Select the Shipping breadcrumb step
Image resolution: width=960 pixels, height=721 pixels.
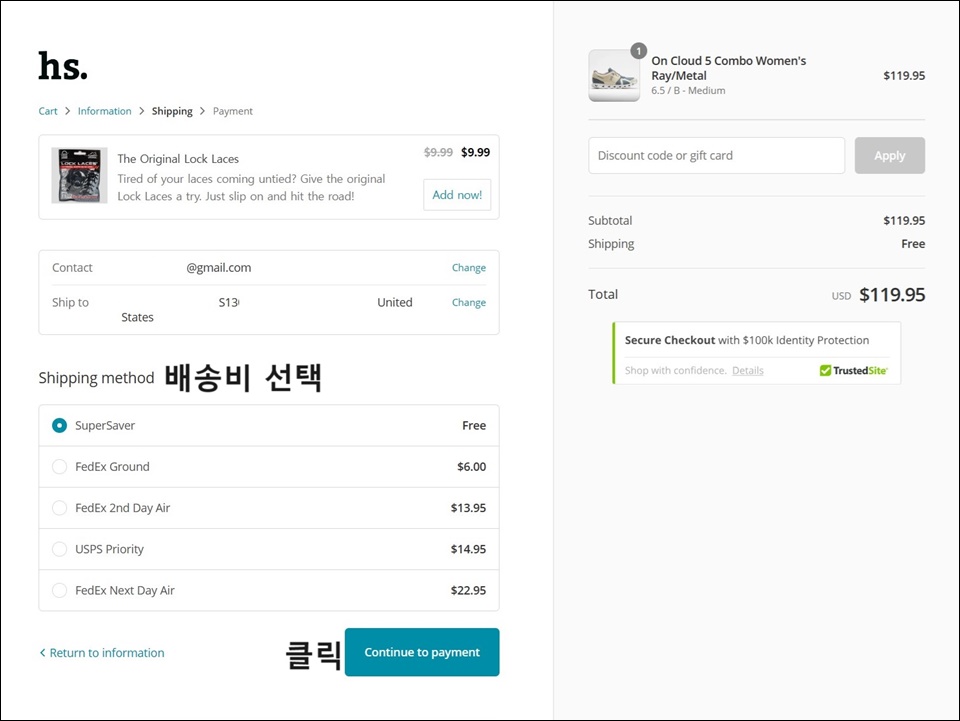click(x=172, y=111)
